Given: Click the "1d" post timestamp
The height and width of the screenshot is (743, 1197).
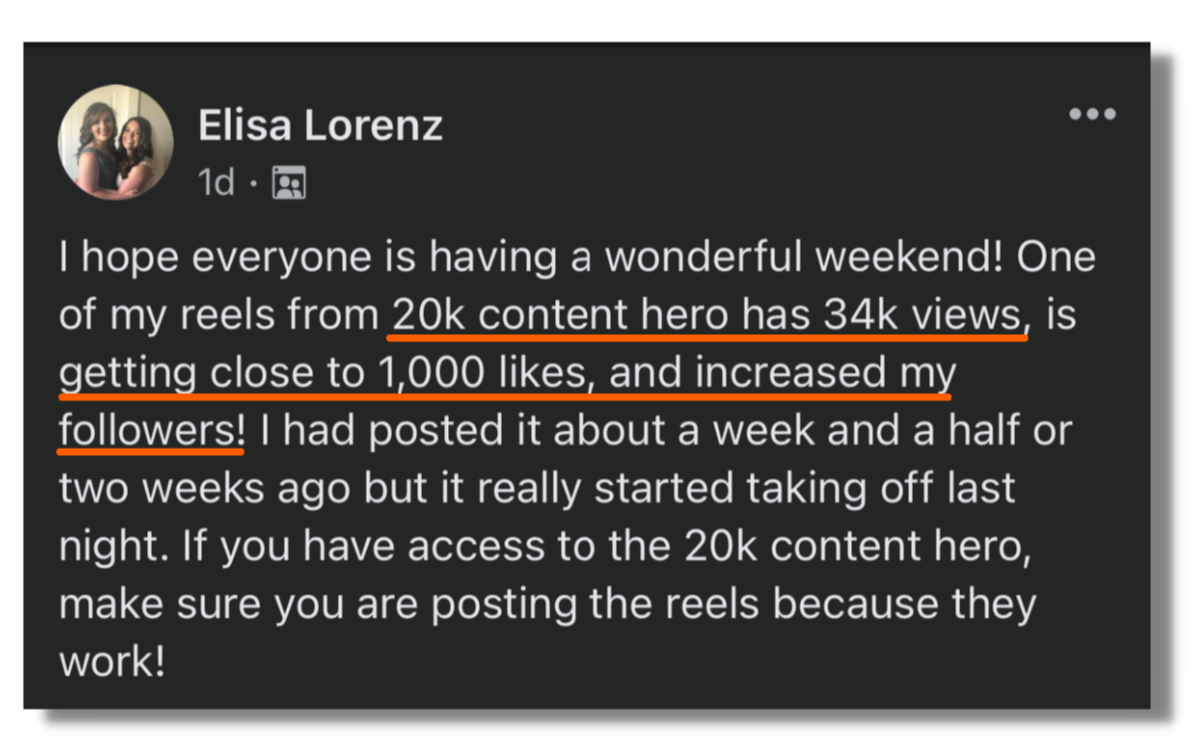Looking at the screenshot, I should pyautogui.click(x=215, y=183).
